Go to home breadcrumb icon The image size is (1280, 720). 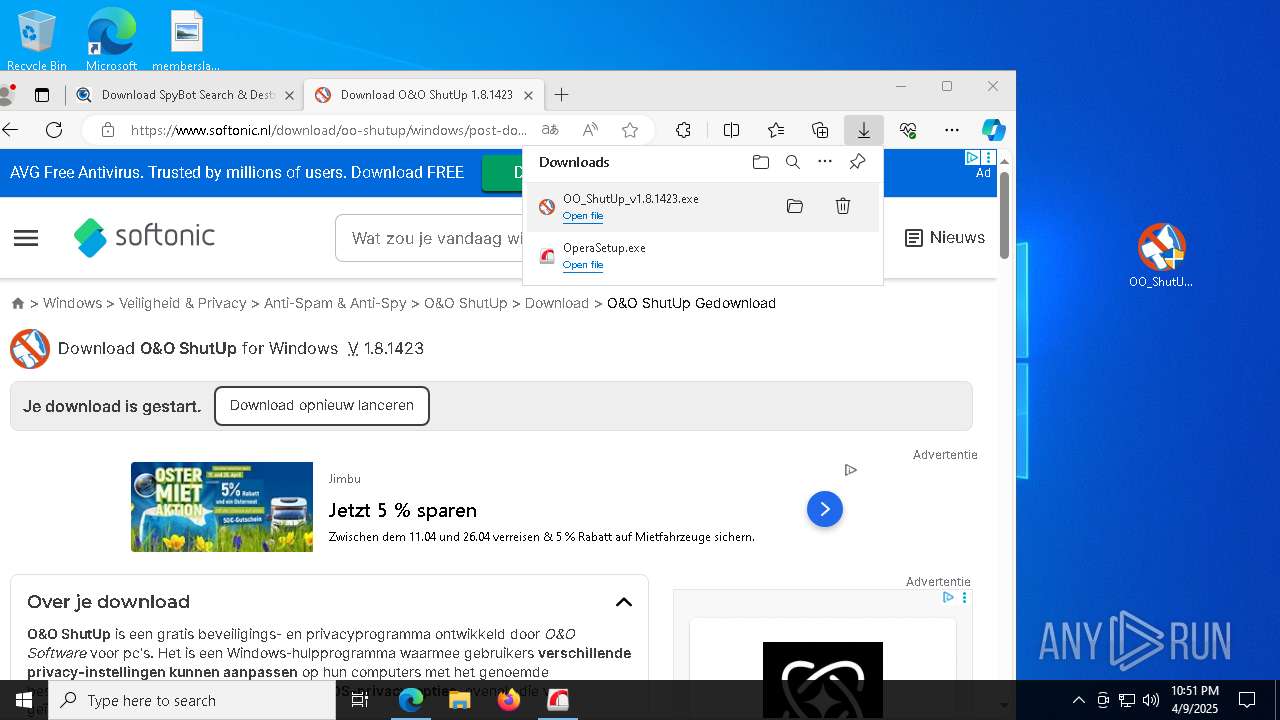click(18, 303)
